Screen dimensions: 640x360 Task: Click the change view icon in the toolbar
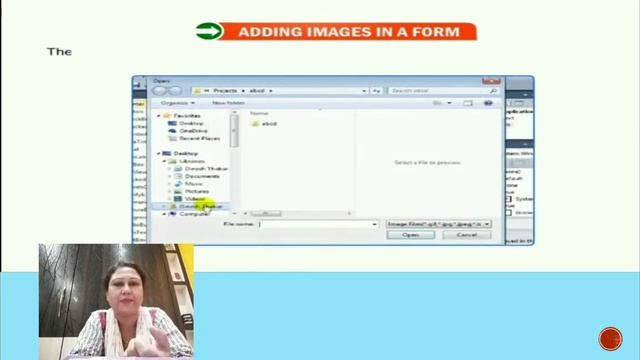(437, 103)
